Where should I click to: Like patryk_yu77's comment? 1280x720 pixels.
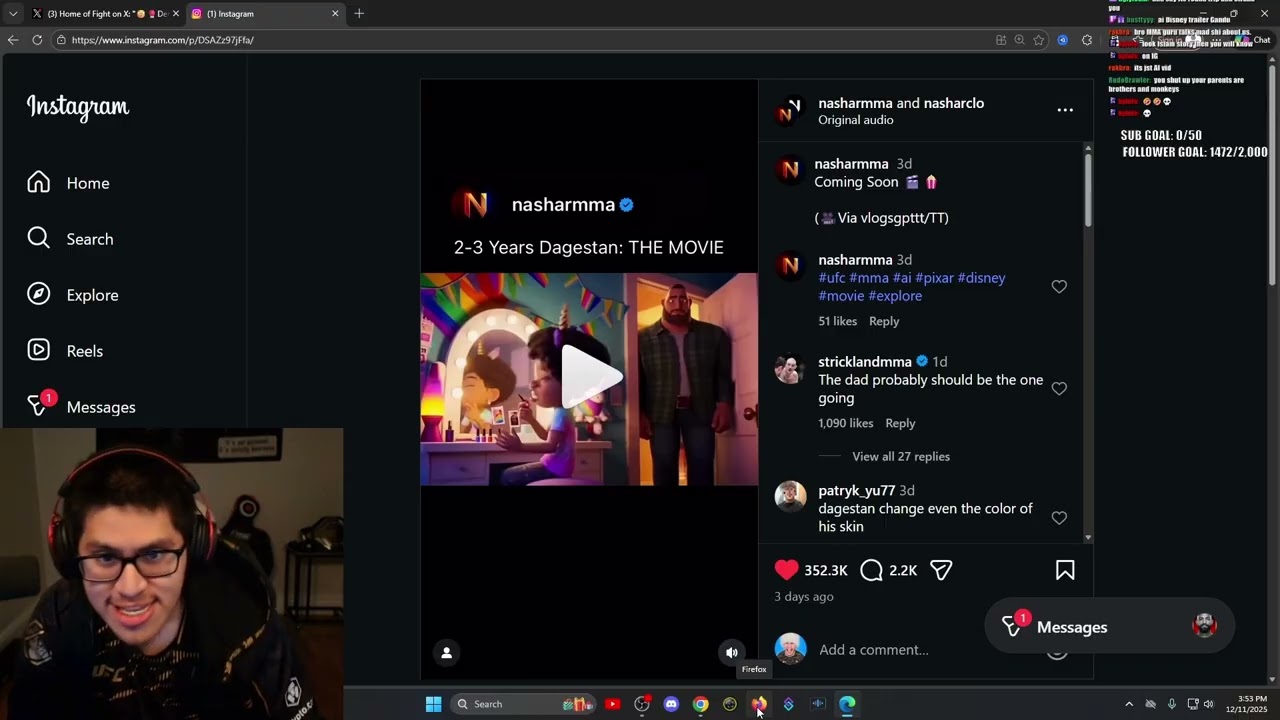(1059, 518)
